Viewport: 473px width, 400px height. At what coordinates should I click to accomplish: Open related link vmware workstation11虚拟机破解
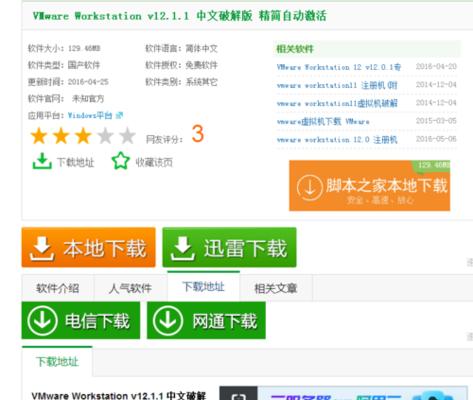tap(337, 103)
